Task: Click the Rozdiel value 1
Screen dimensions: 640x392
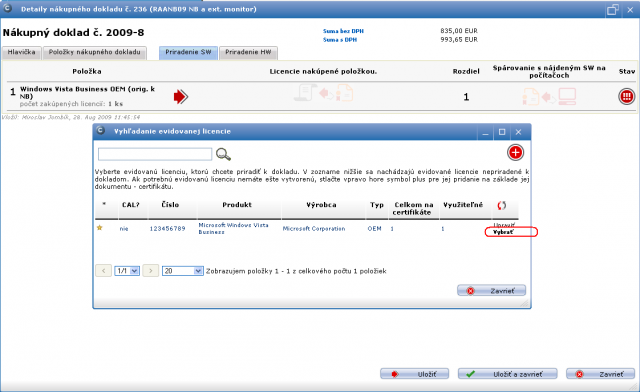Action: point(466,97)
